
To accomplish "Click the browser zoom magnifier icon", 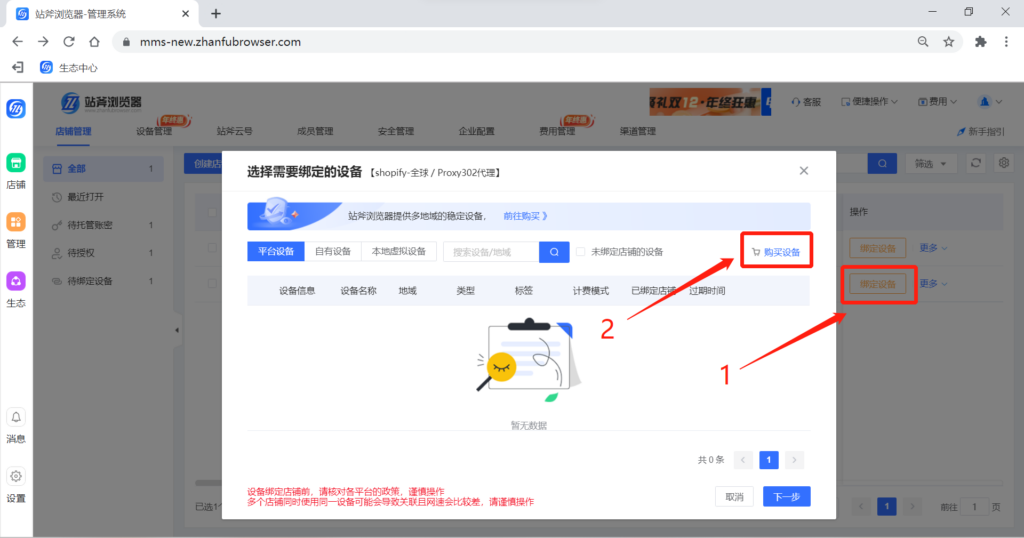I will [923, 42].
